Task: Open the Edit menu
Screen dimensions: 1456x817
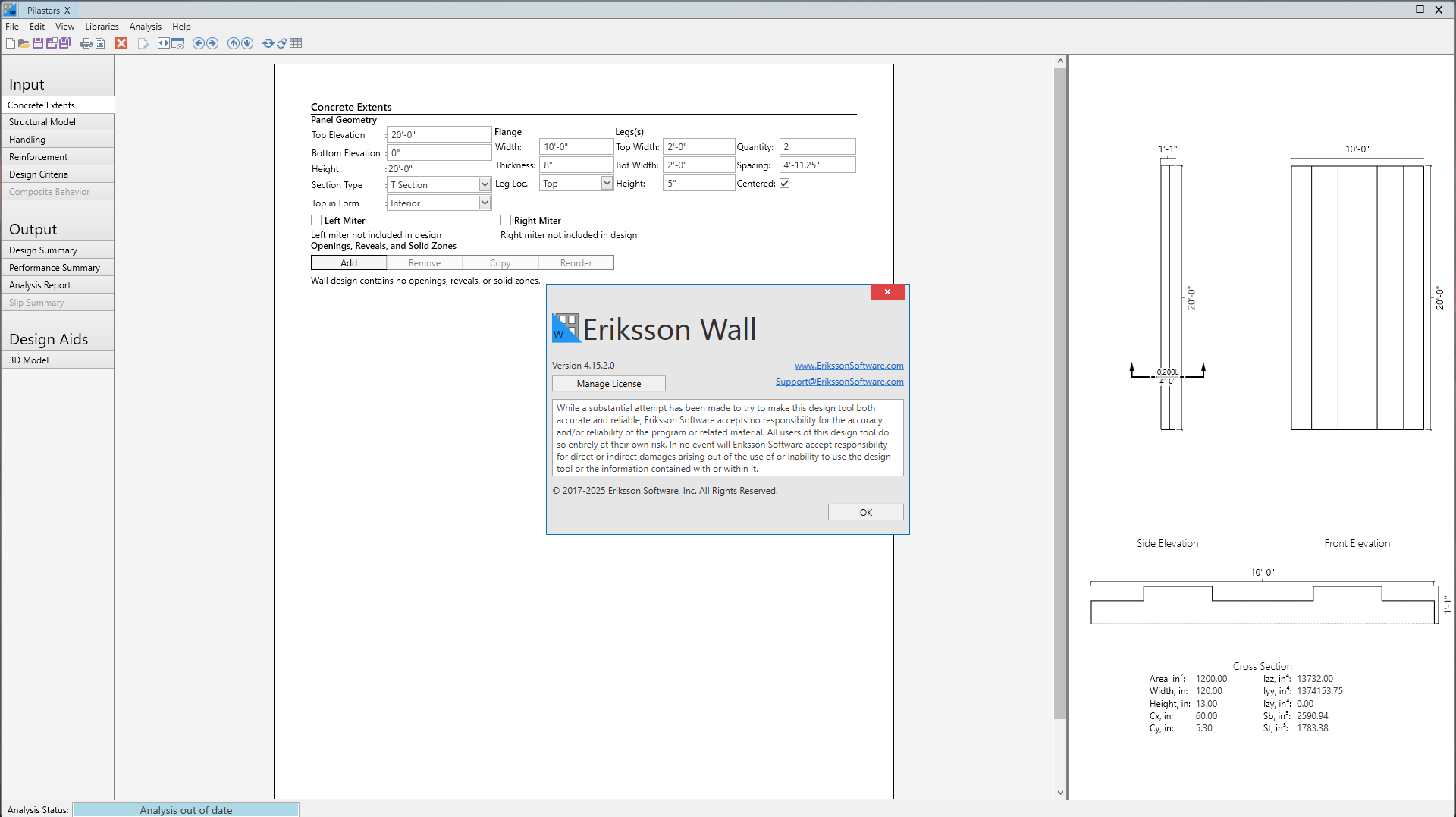Action: (x=37, y=27)
